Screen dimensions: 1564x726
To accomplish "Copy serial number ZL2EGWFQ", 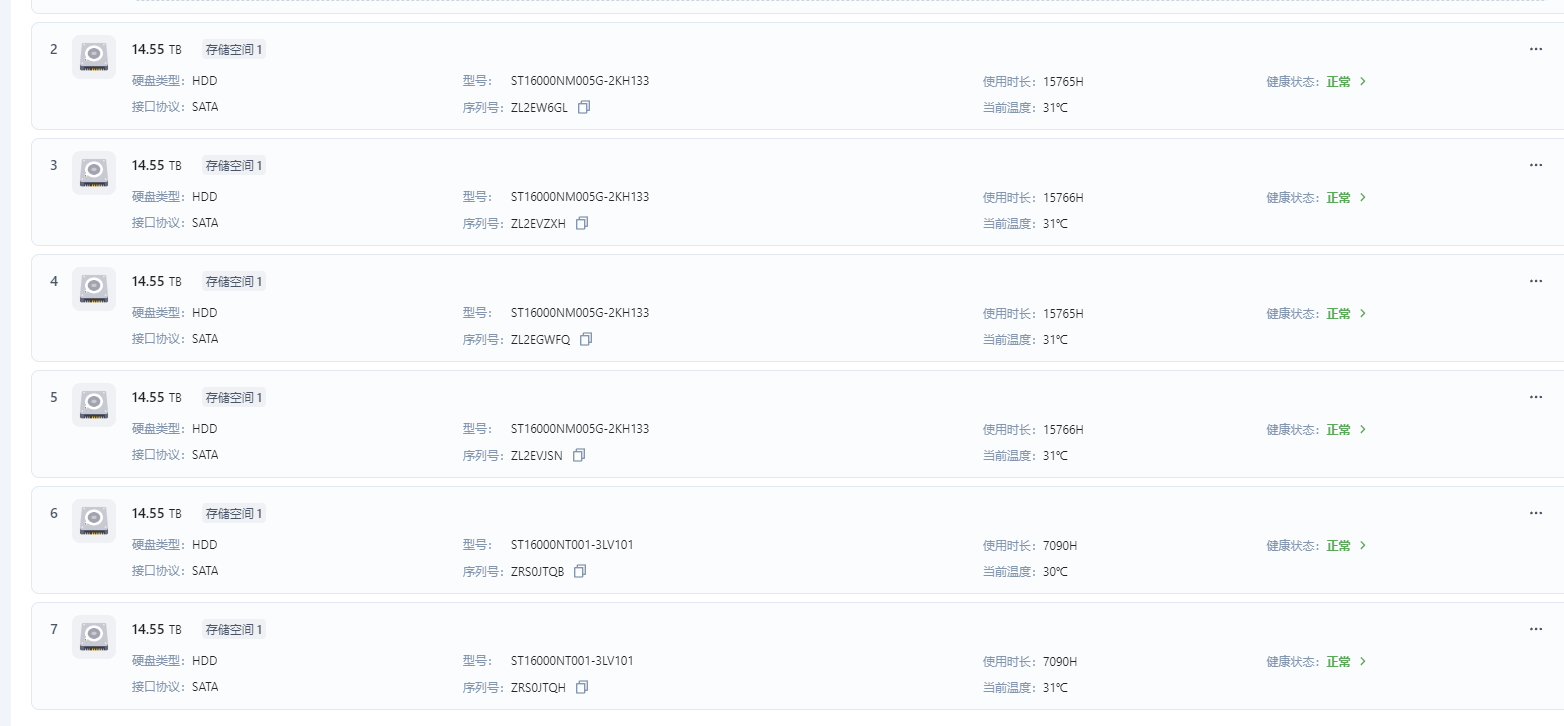I will click(586, 340).
